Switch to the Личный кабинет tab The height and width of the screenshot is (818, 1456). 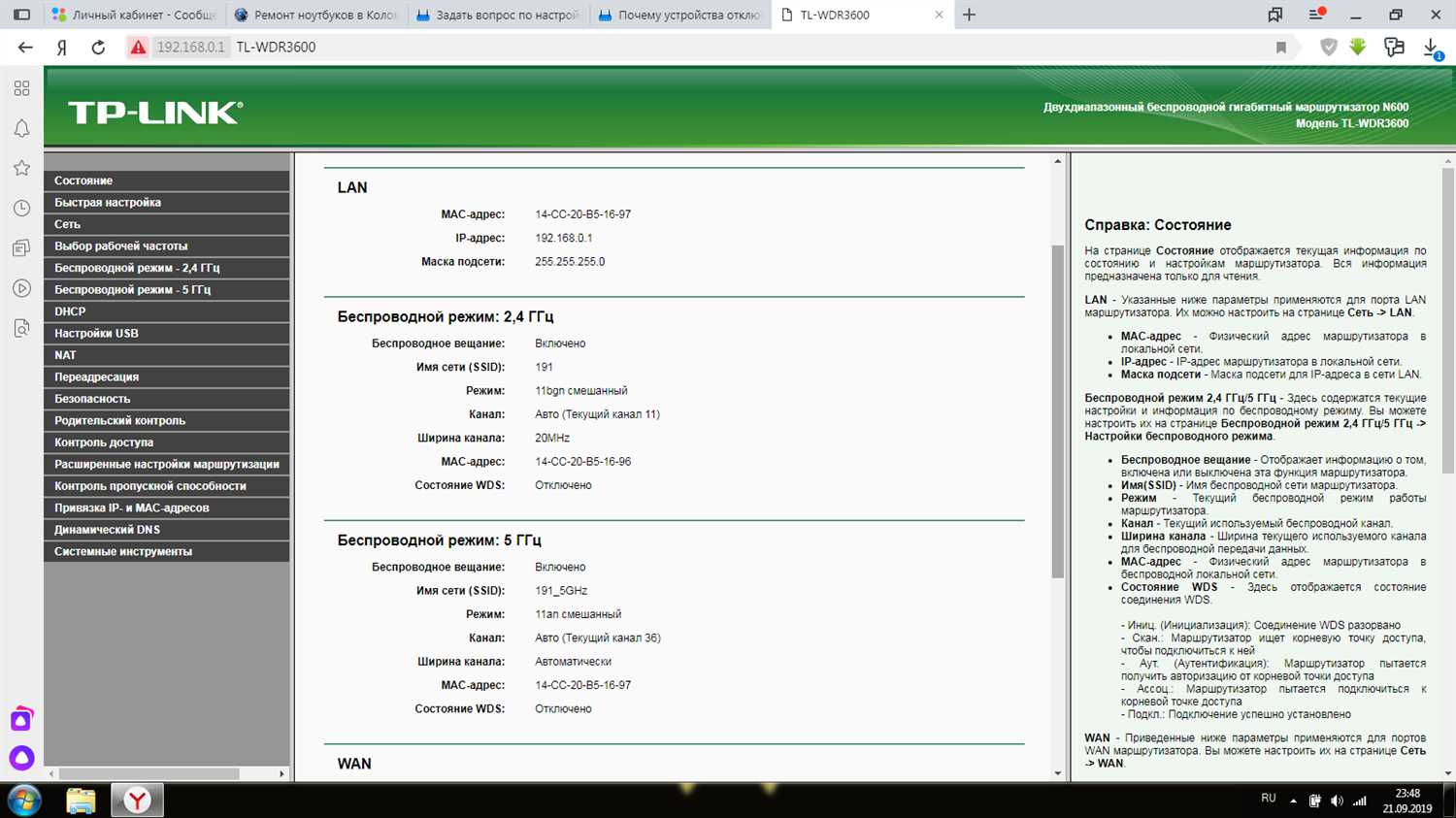[x=135, y=15]
